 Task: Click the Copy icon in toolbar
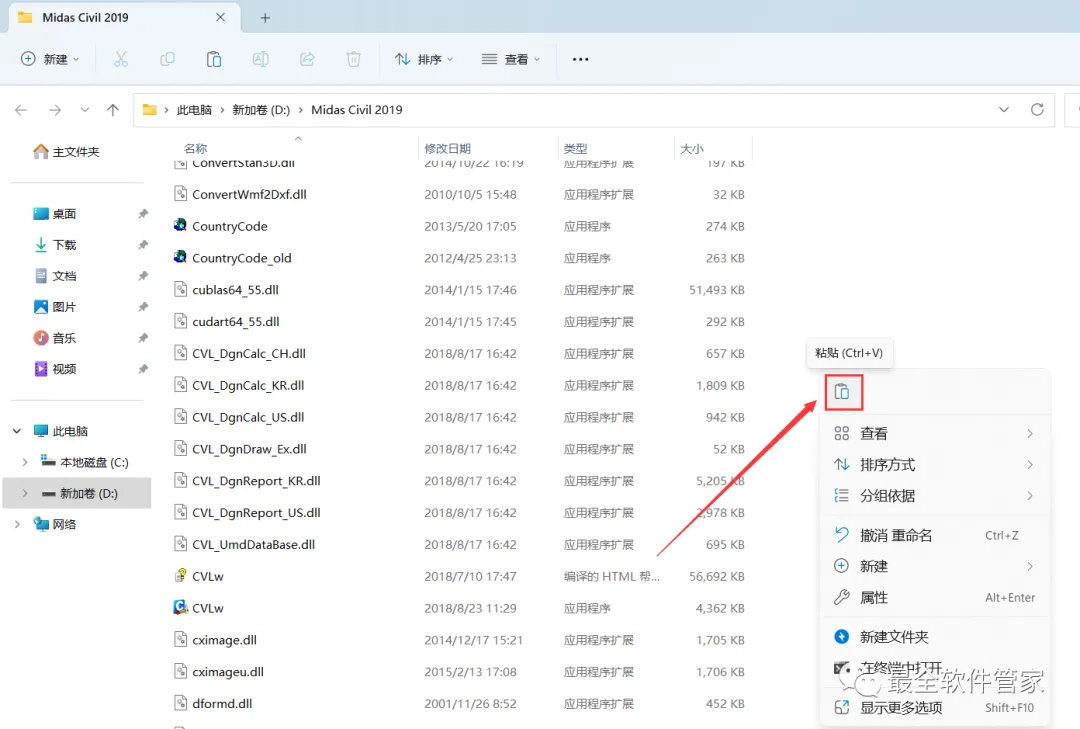click(x=167, y=59)
